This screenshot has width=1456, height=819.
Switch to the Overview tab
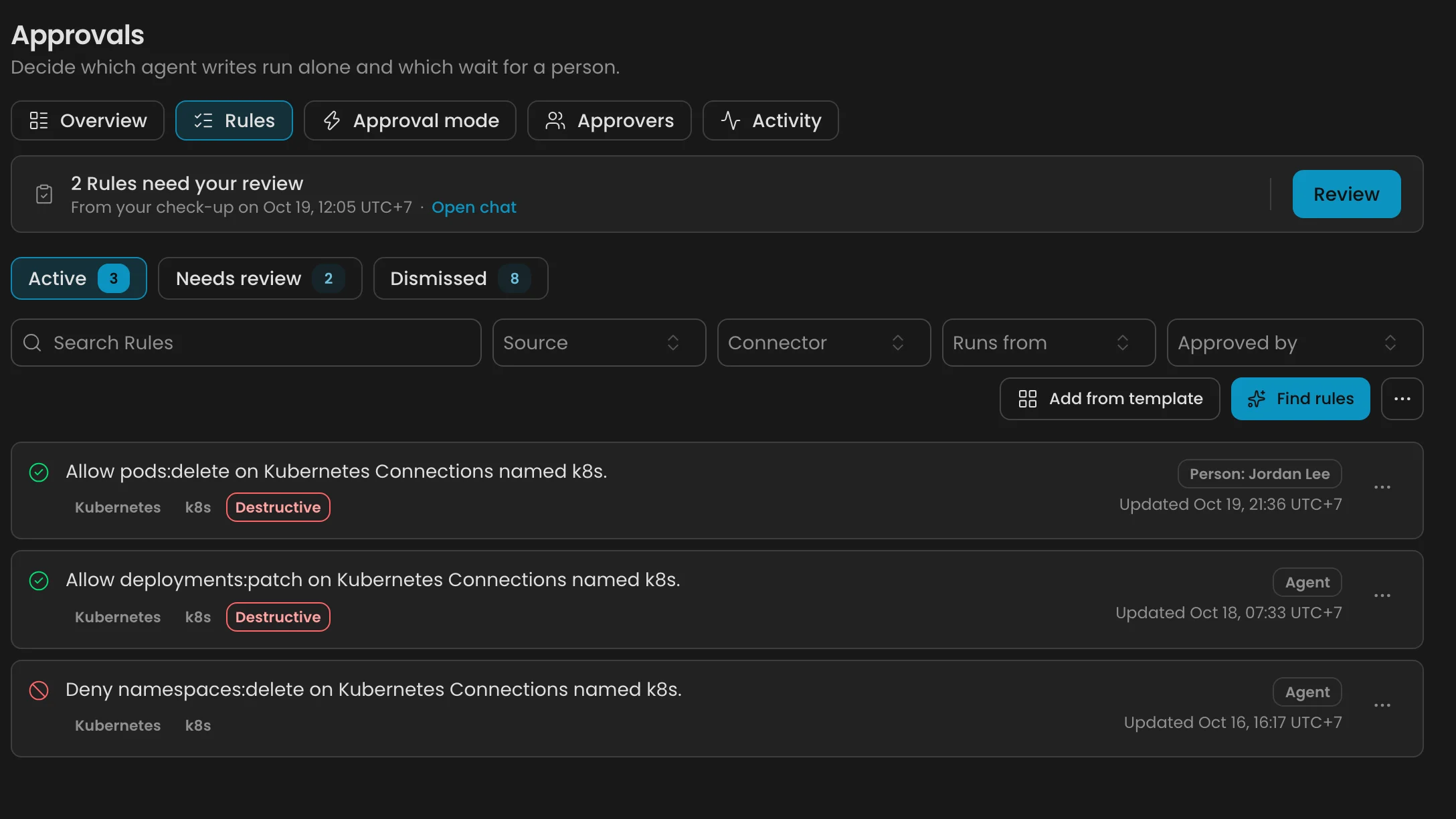pos(88,120)
